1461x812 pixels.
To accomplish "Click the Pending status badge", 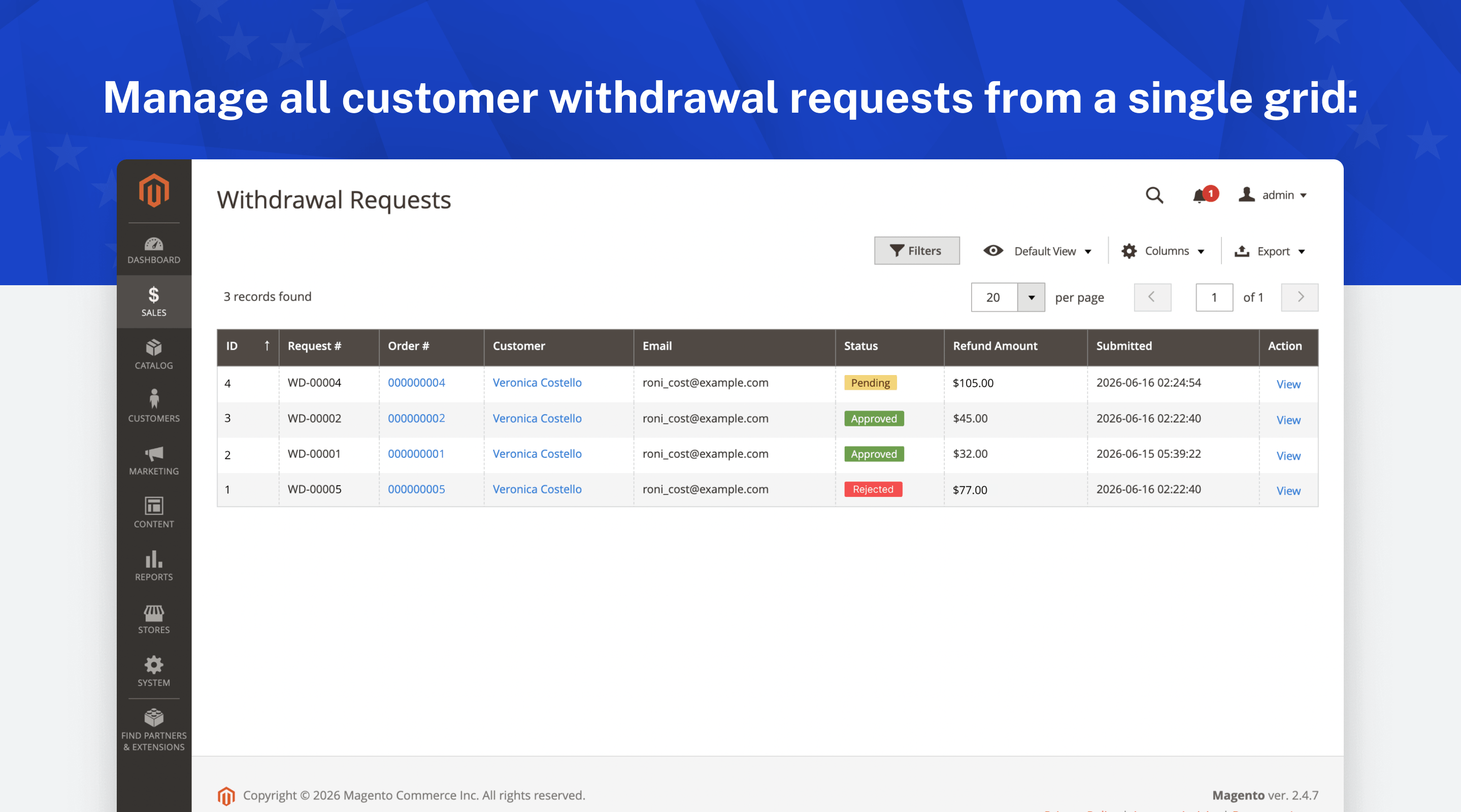I will (870, 383).
